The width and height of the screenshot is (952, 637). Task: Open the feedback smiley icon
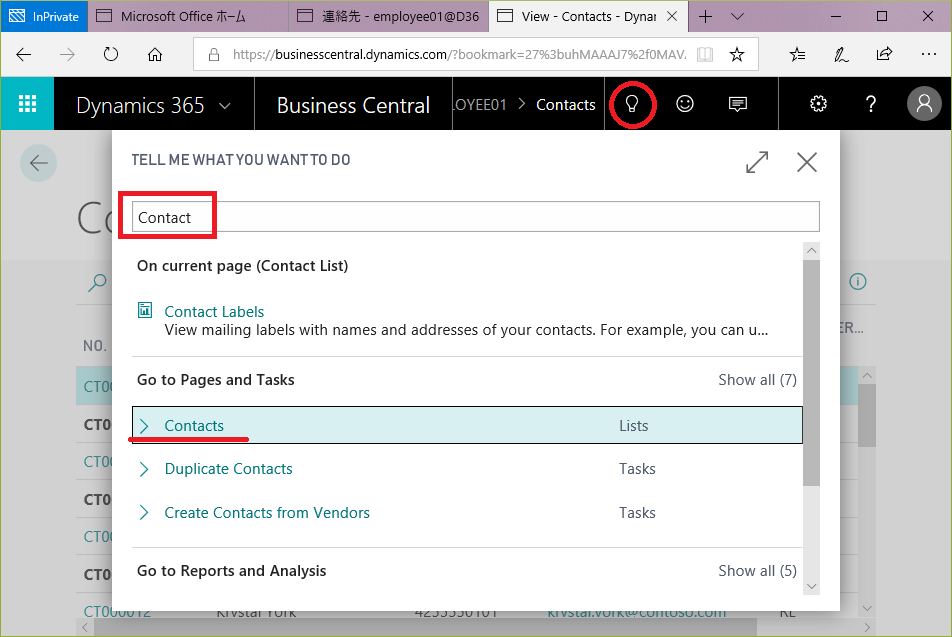pyautogui.click(x=685, y=104)
